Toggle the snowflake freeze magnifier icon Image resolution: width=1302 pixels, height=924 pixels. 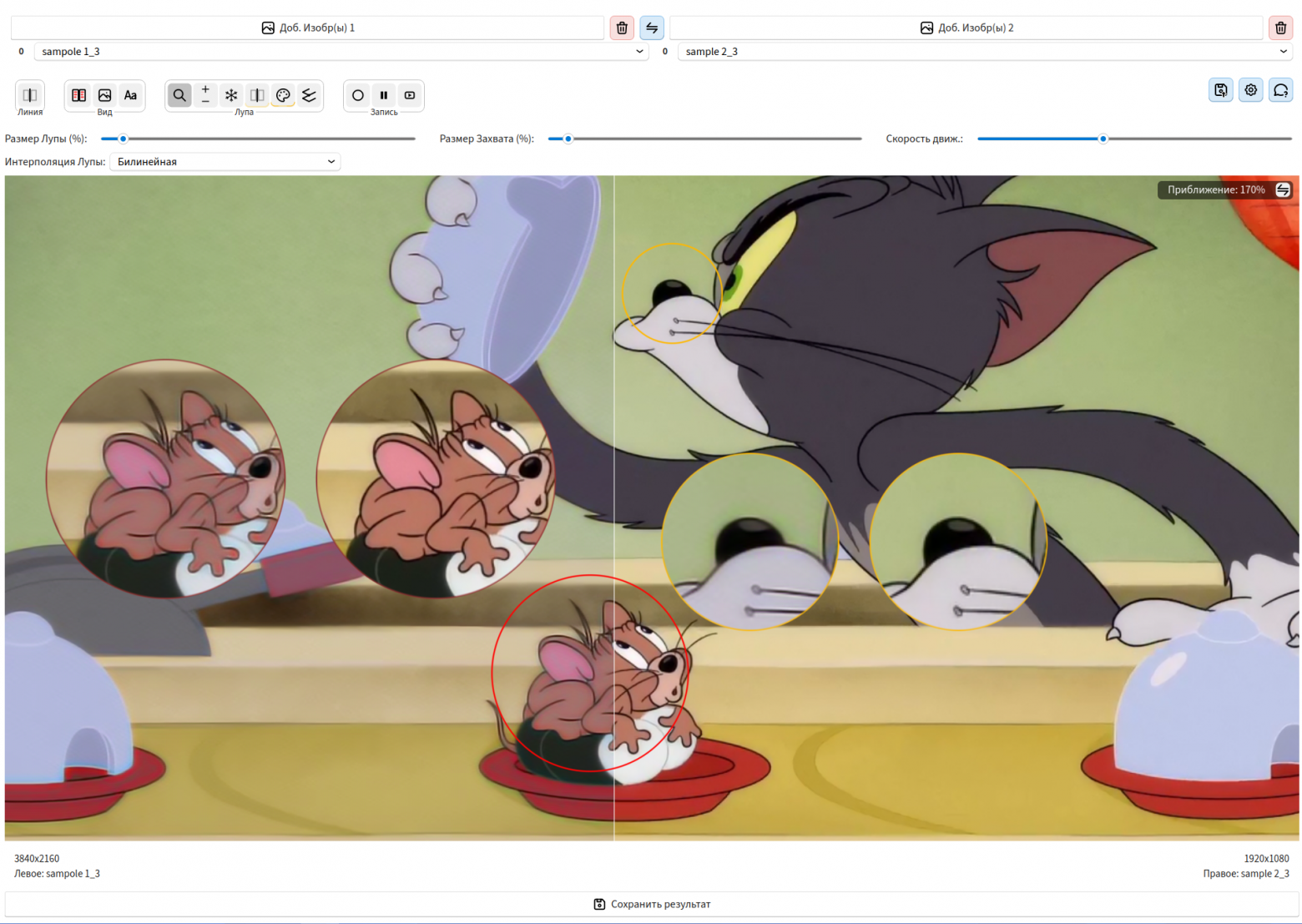pos(231,95)
